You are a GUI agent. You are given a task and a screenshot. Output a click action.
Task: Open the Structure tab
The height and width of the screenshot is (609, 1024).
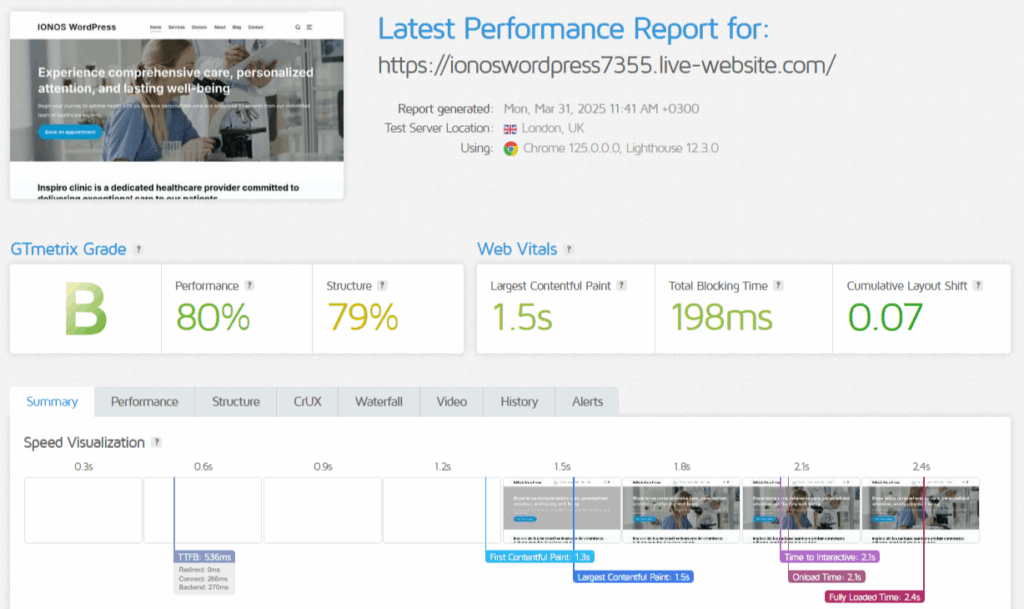[x=235, y=402]
